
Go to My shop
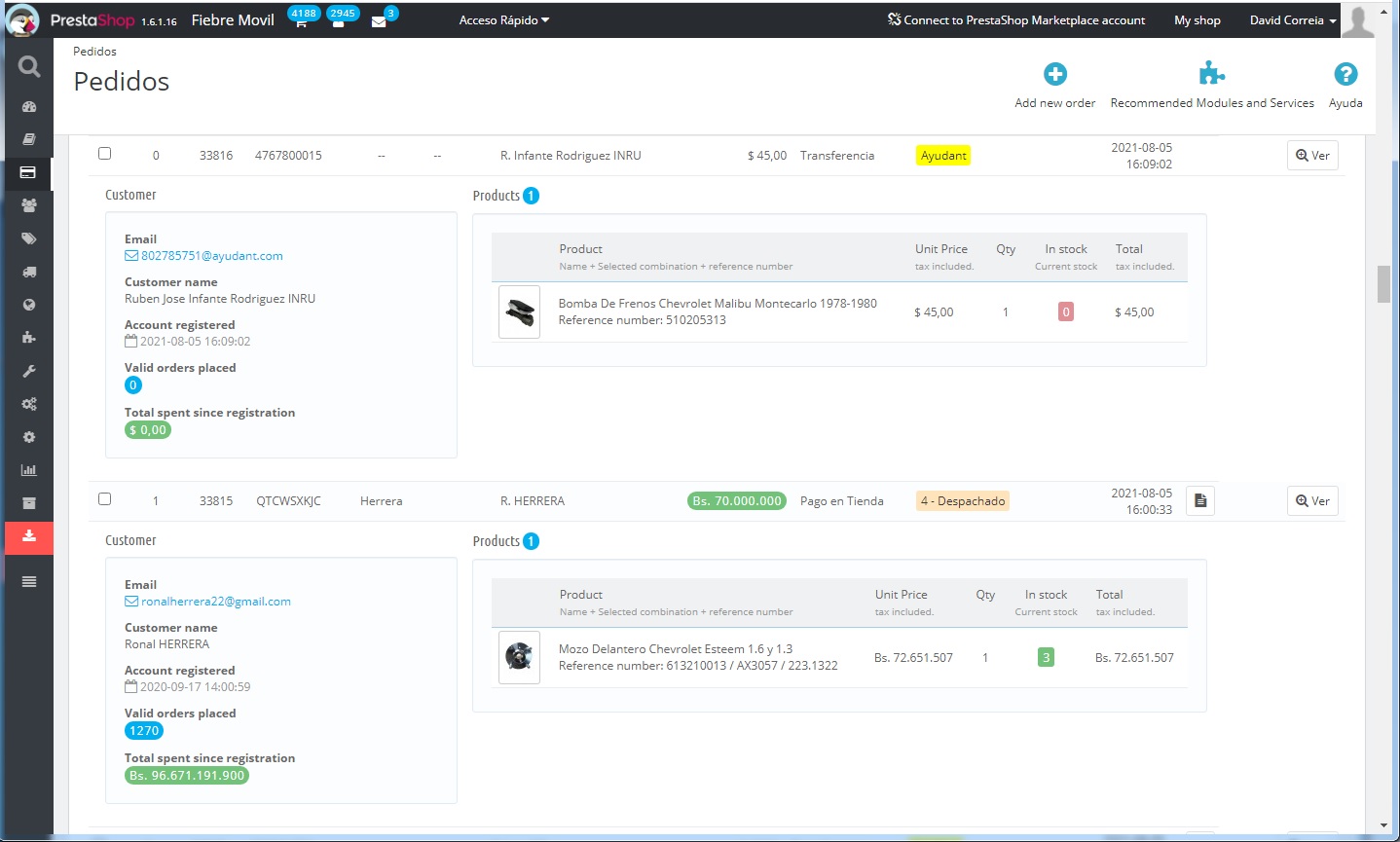[x=1197, y=20]
